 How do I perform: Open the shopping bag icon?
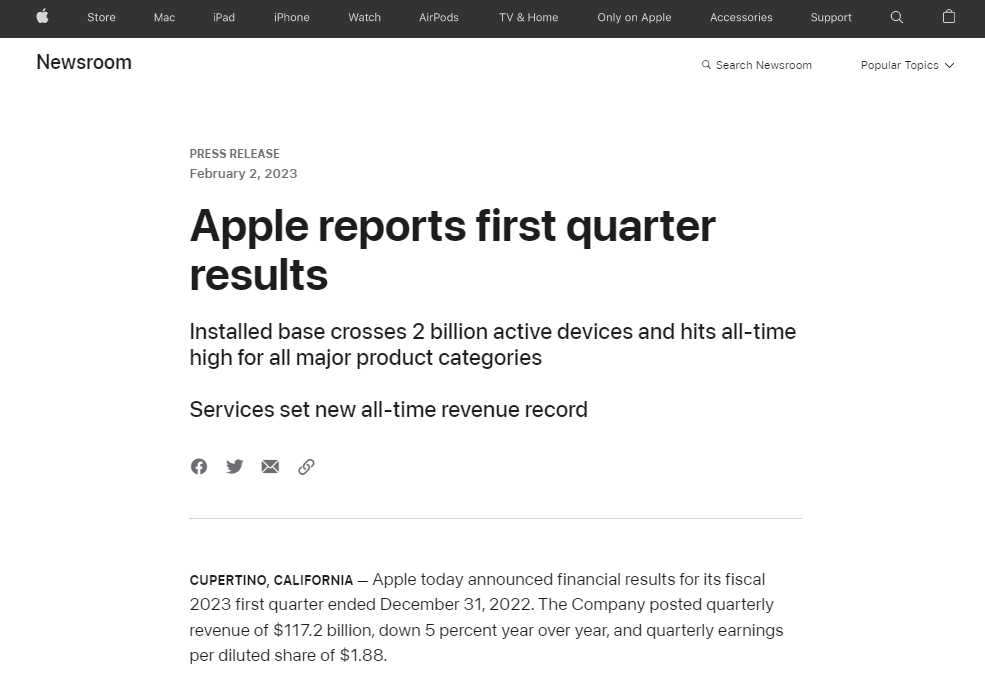[949, 17]
